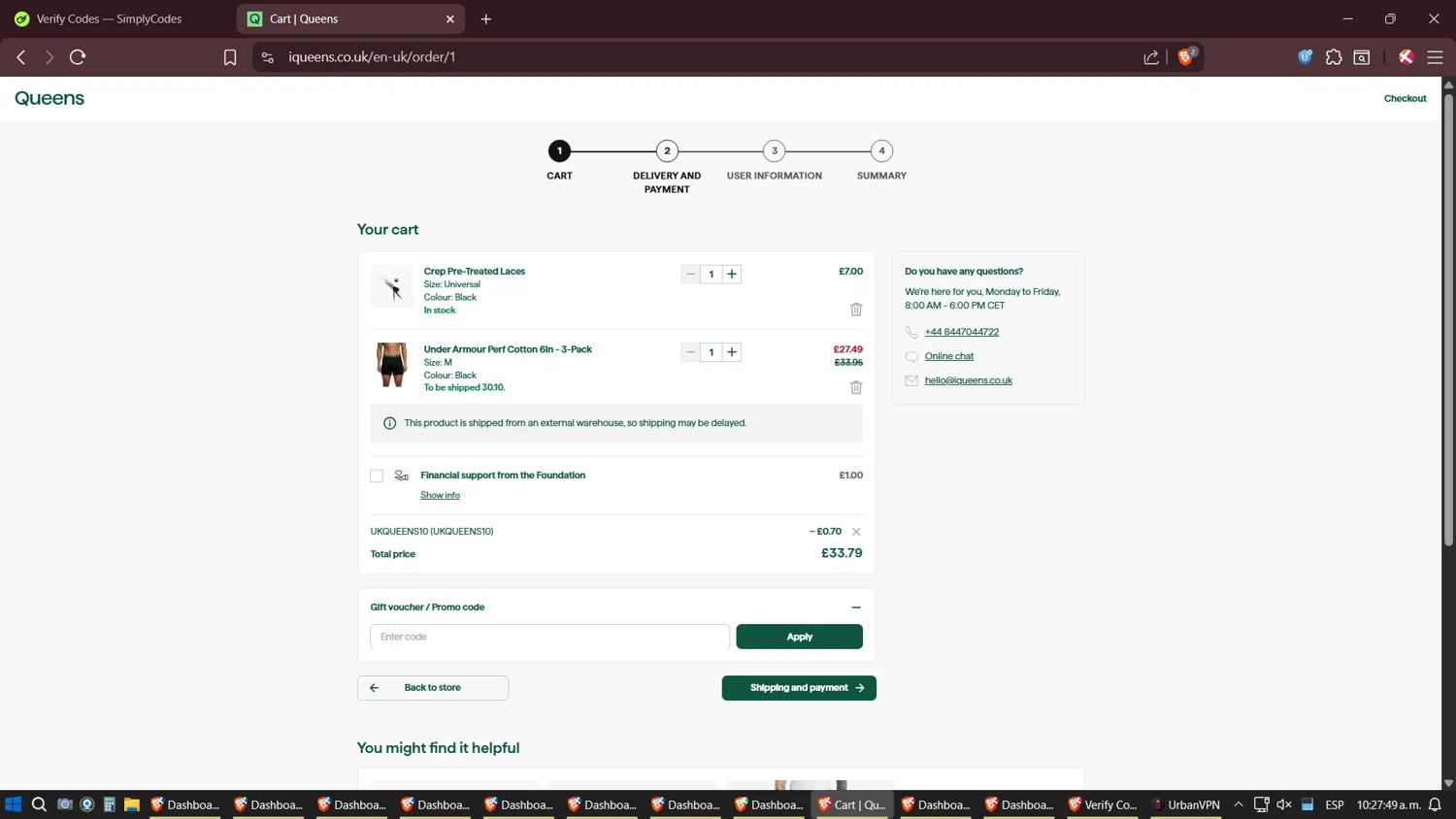The image size is (1456, 819).
Task: Reload the current page
Action: (x=78, y=57)
